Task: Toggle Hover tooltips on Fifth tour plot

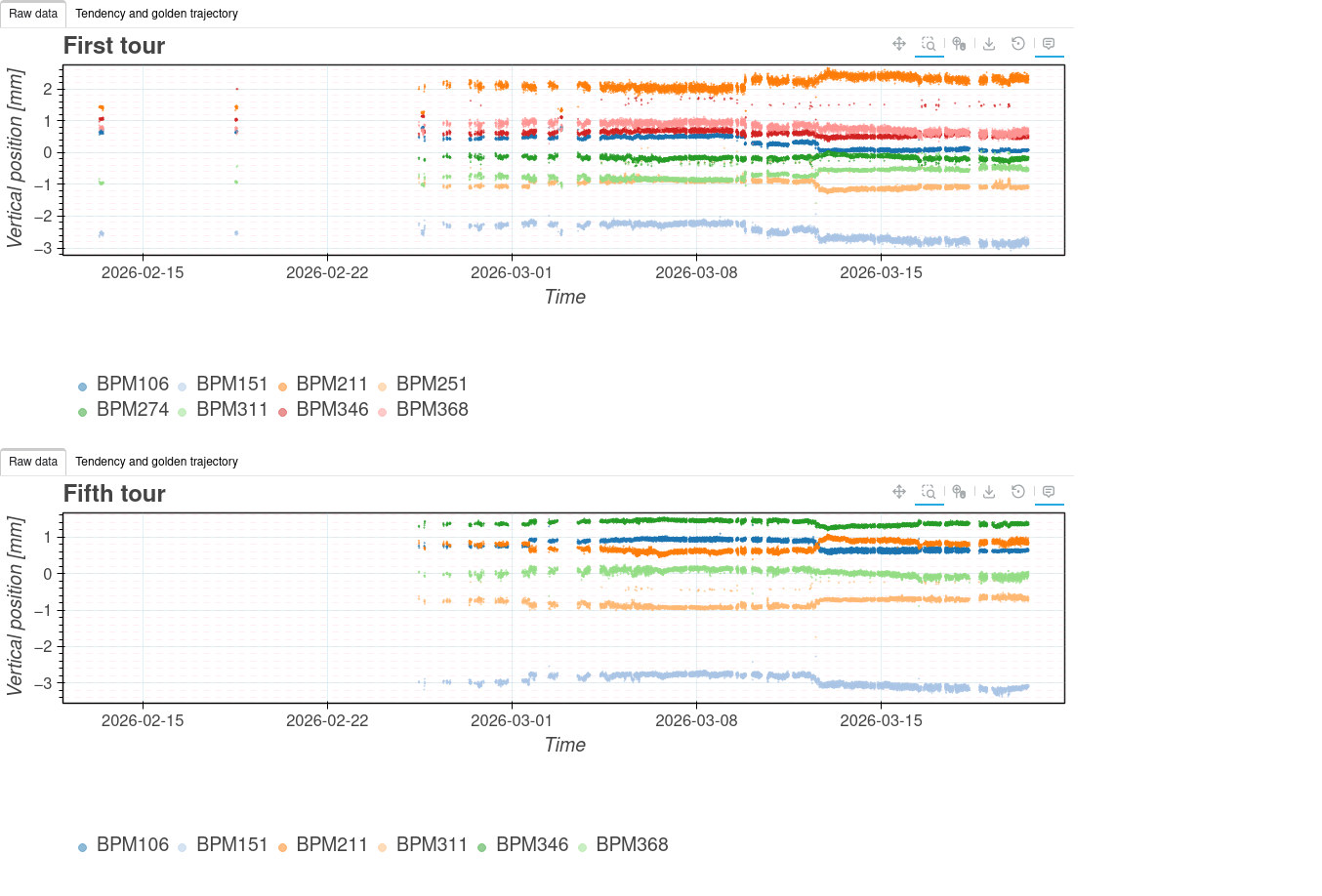Action: [1049, 492]
